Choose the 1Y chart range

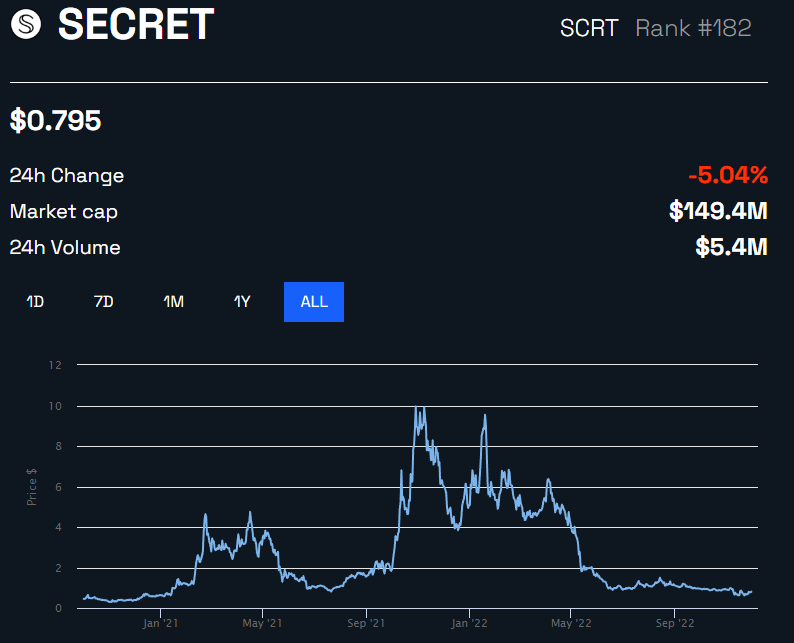[242, 302]
